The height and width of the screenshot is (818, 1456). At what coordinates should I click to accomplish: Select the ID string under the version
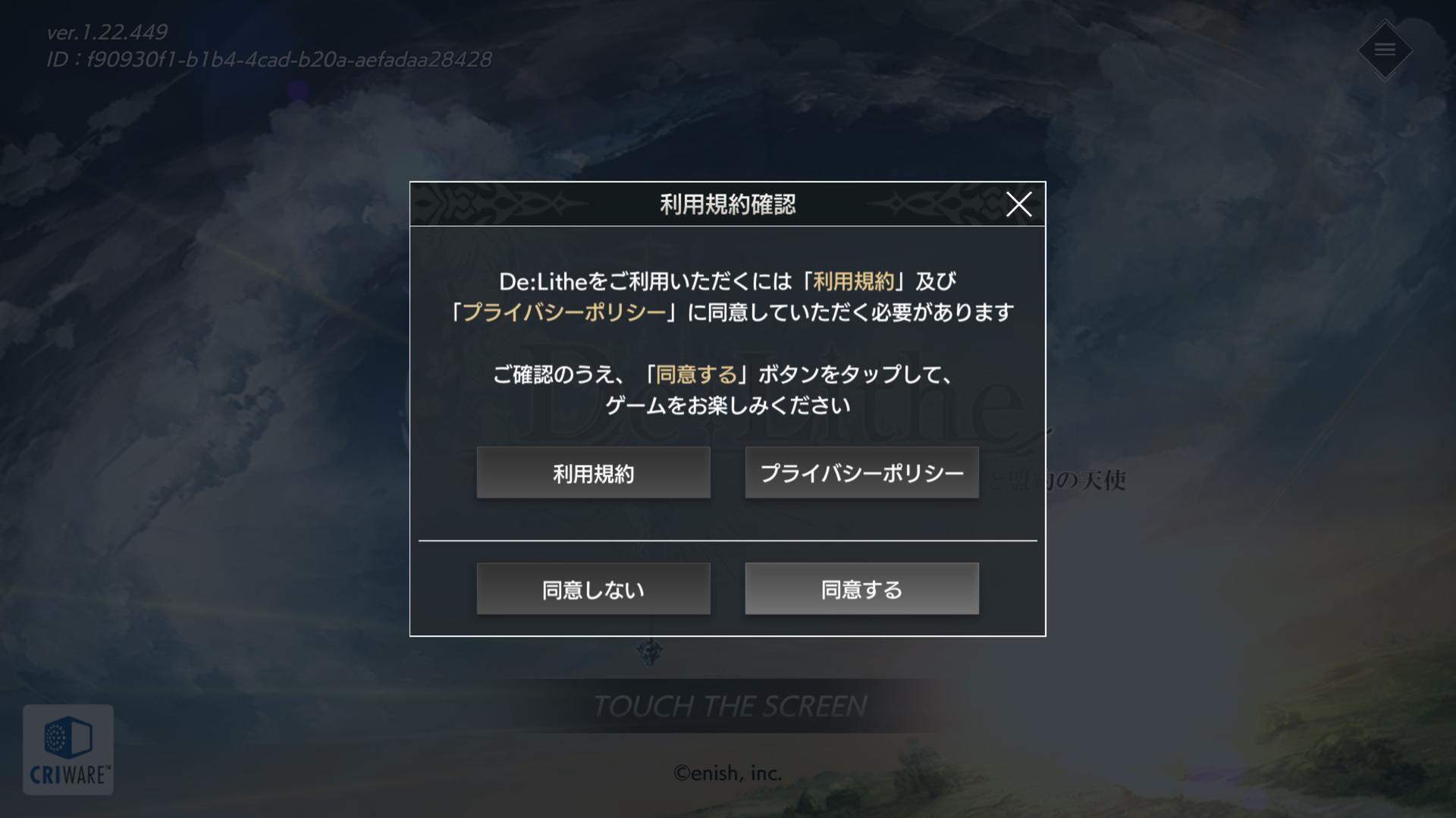coord(269,59)
